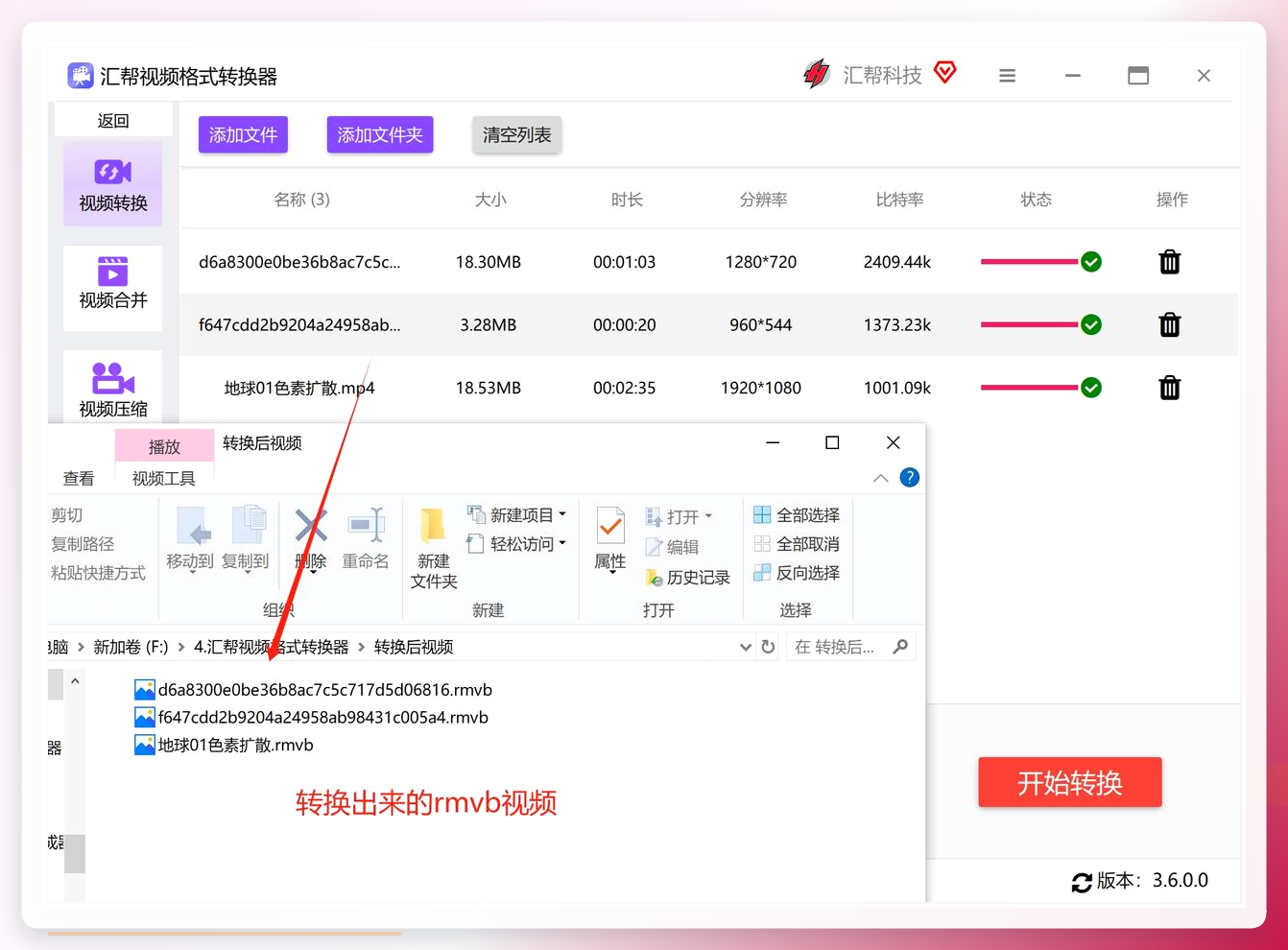This screenshot has width=1288, height=950.
Task: Click 历史记录 in the Explorer ribbon
Action: pyautogui.click(x=687, y=578)
